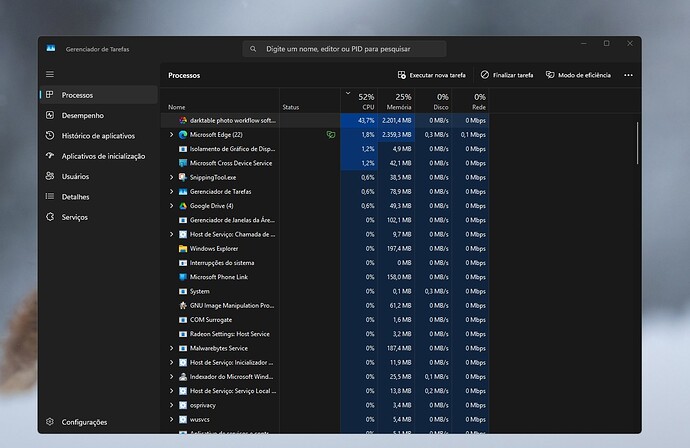Click the darktable process icon

(x=183, y=120)
